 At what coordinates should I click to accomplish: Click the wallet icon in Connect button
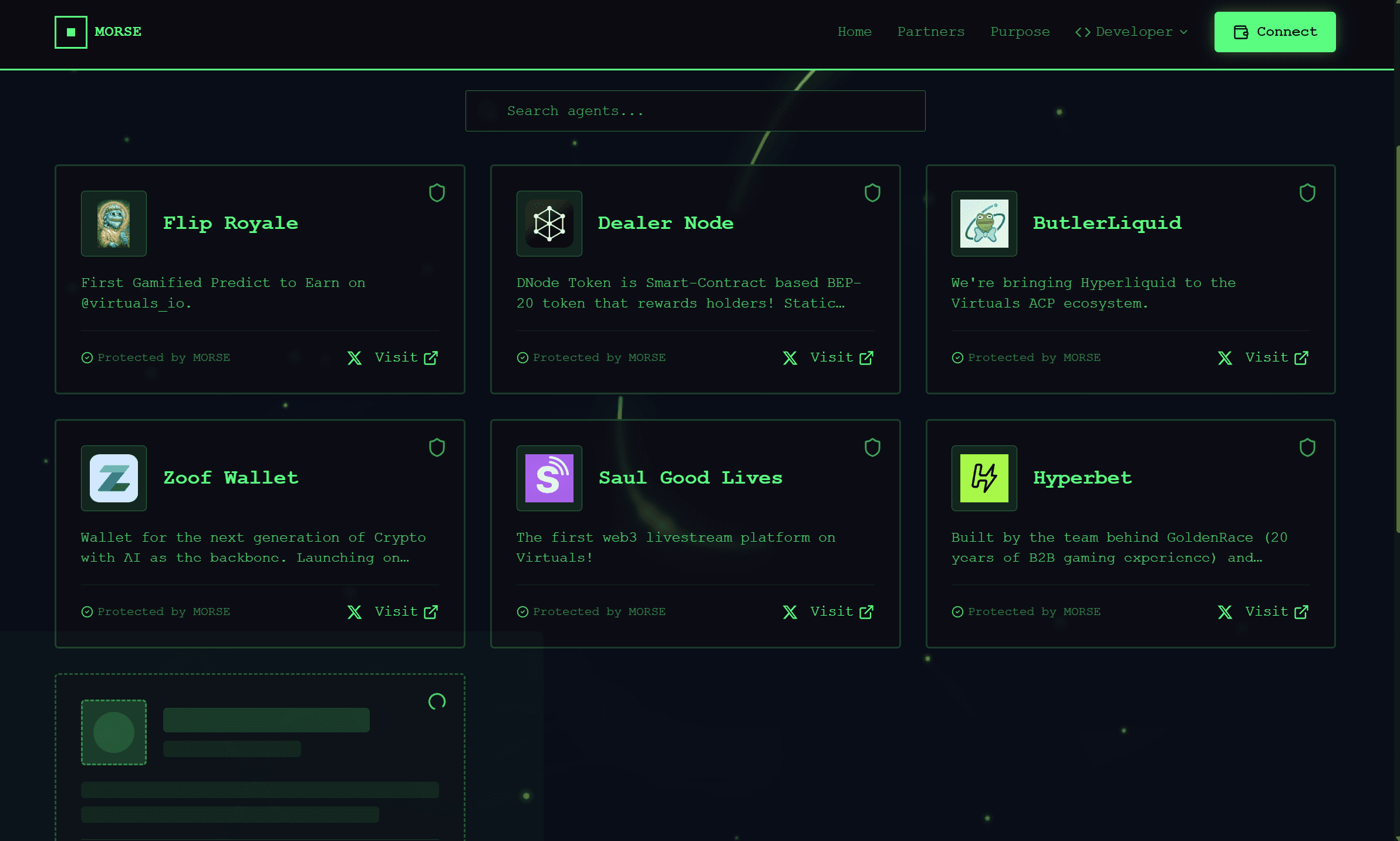[1240, 32]
